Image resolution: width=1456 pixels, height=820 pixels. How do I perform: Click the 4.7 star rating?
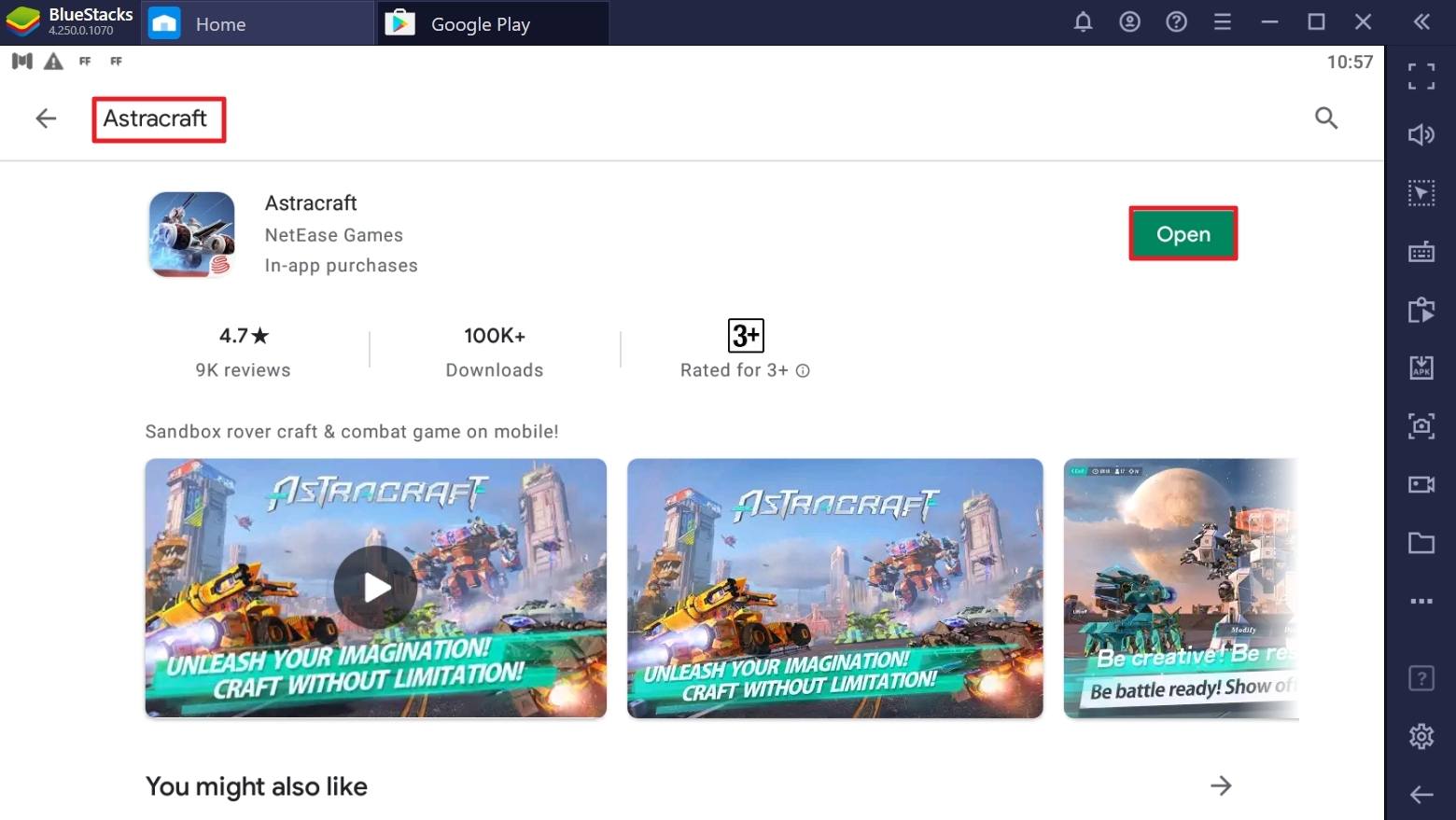pyautogui.click(x=244, y=335)
